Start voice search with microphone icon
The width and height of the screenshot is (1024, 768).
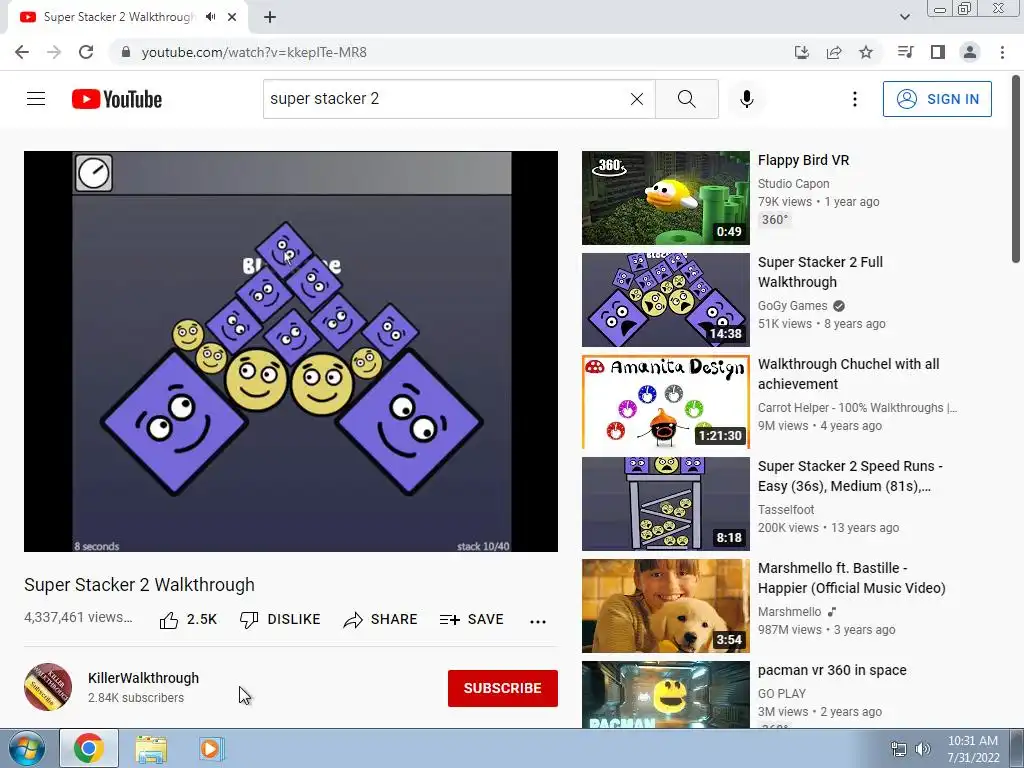tap(746, 99)
